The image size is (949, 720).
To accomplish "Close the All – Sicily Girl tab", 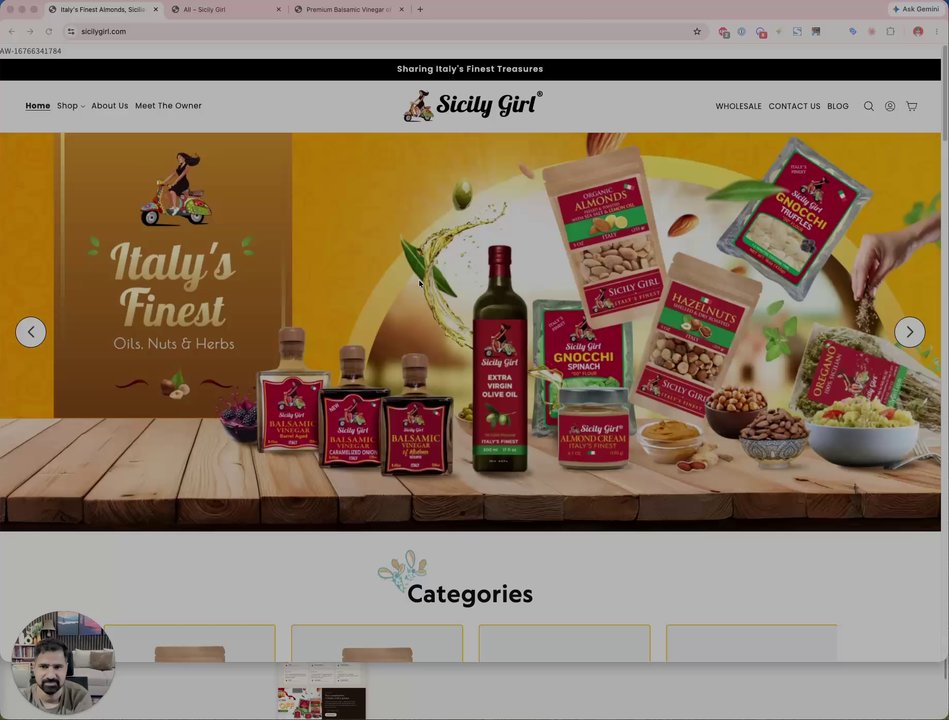I will coord(278,10).
